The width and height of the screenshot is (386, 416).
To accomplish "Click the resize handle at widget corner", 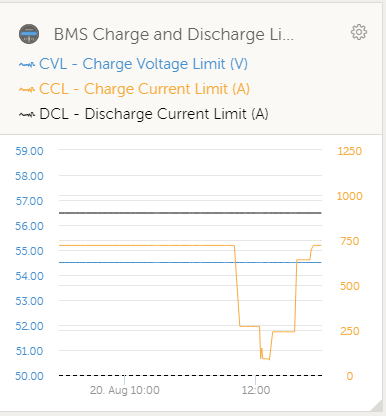I will [x=377, y=405].
